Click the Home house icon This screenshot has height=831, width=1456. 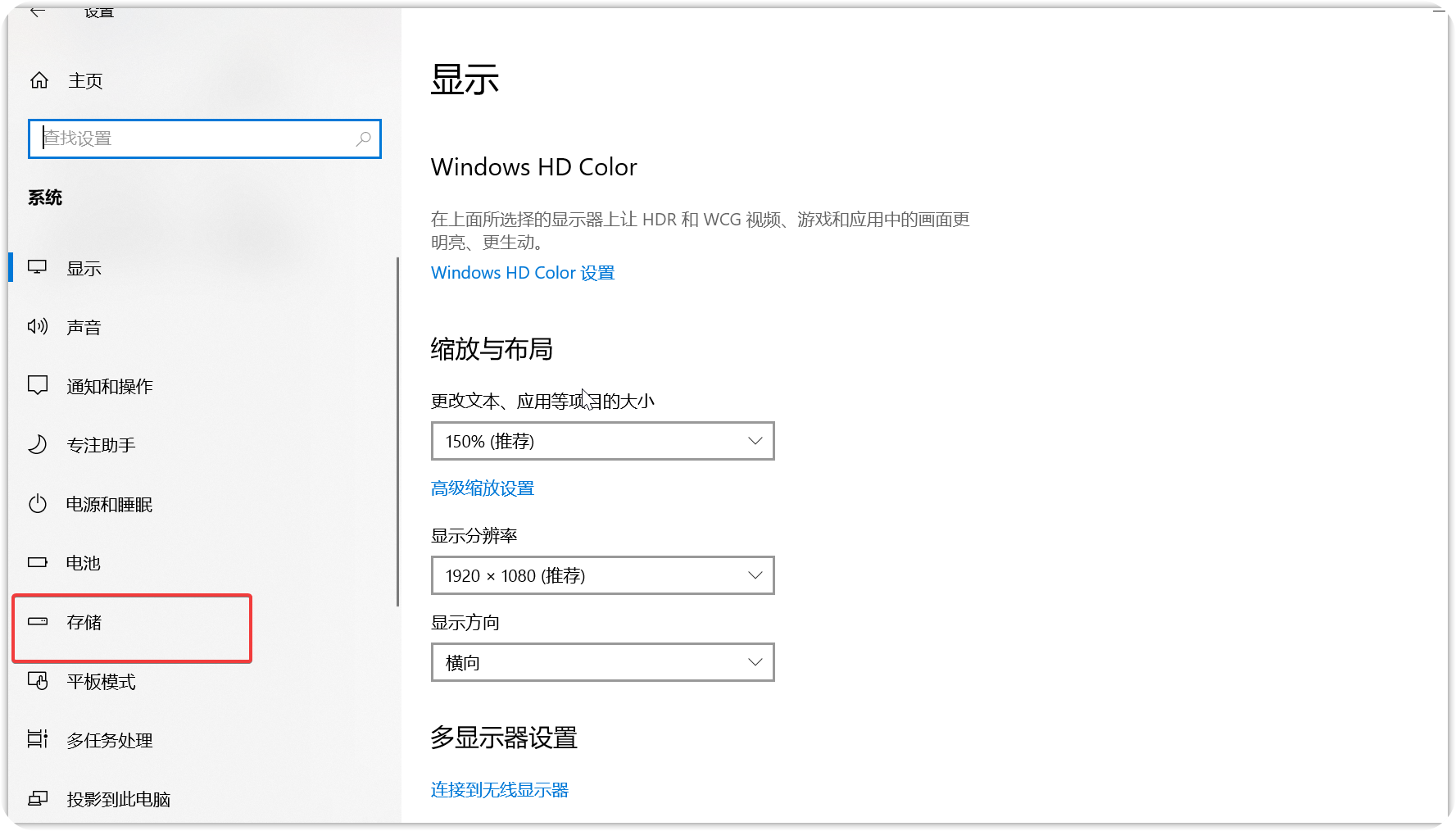point(39,80)
